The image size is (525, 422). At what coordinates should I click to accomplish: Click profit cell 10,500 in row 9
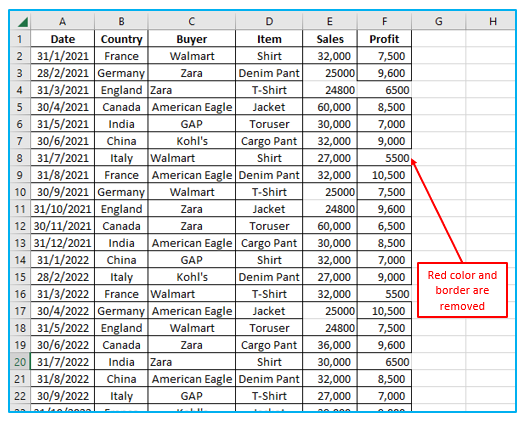[385, 175]
